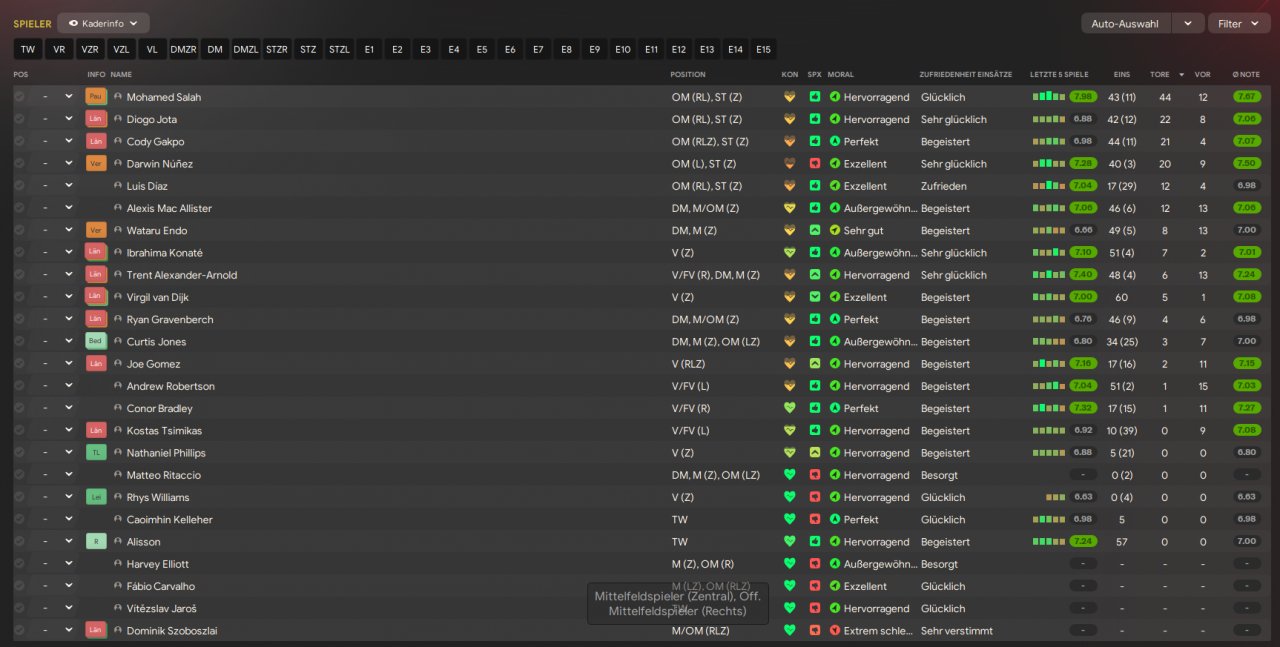Select the DMZL position slot
The image size is (1280, 647).
(x=246, y=49)
